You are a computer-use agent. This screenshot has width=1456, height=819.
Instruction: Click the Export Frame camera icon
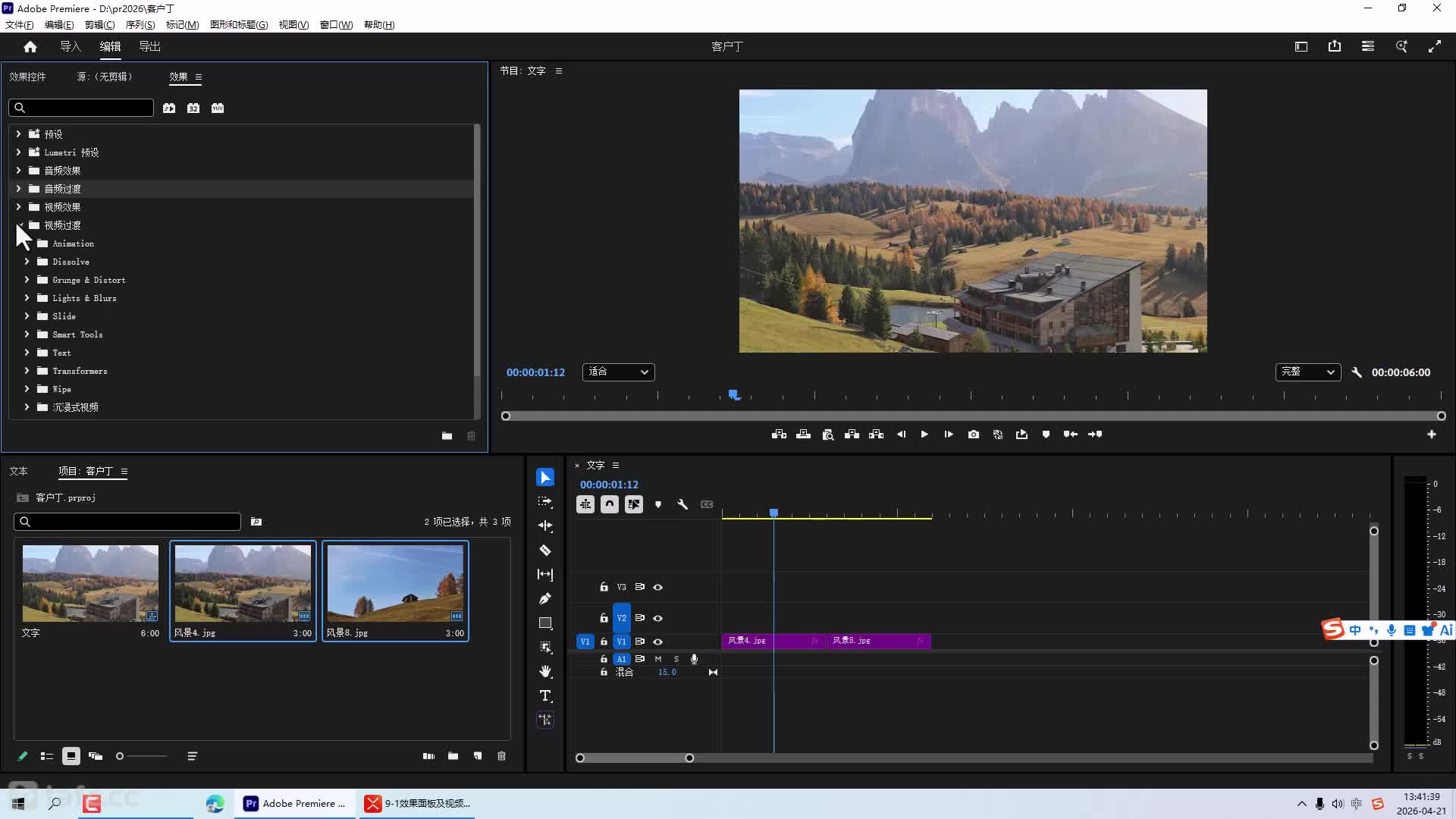(x=974, y=435)
